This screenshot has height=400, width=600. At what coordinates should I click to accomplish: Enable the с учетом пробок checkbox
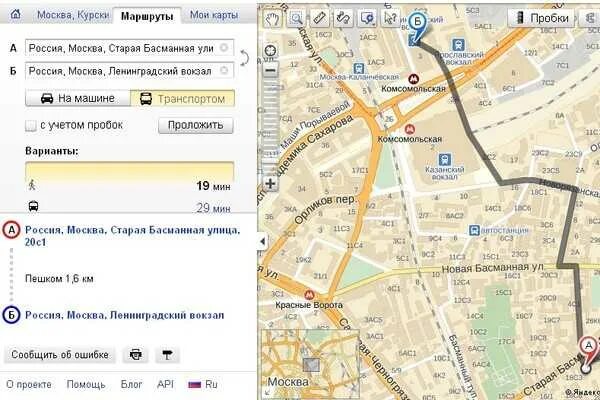tap(31, 126)
